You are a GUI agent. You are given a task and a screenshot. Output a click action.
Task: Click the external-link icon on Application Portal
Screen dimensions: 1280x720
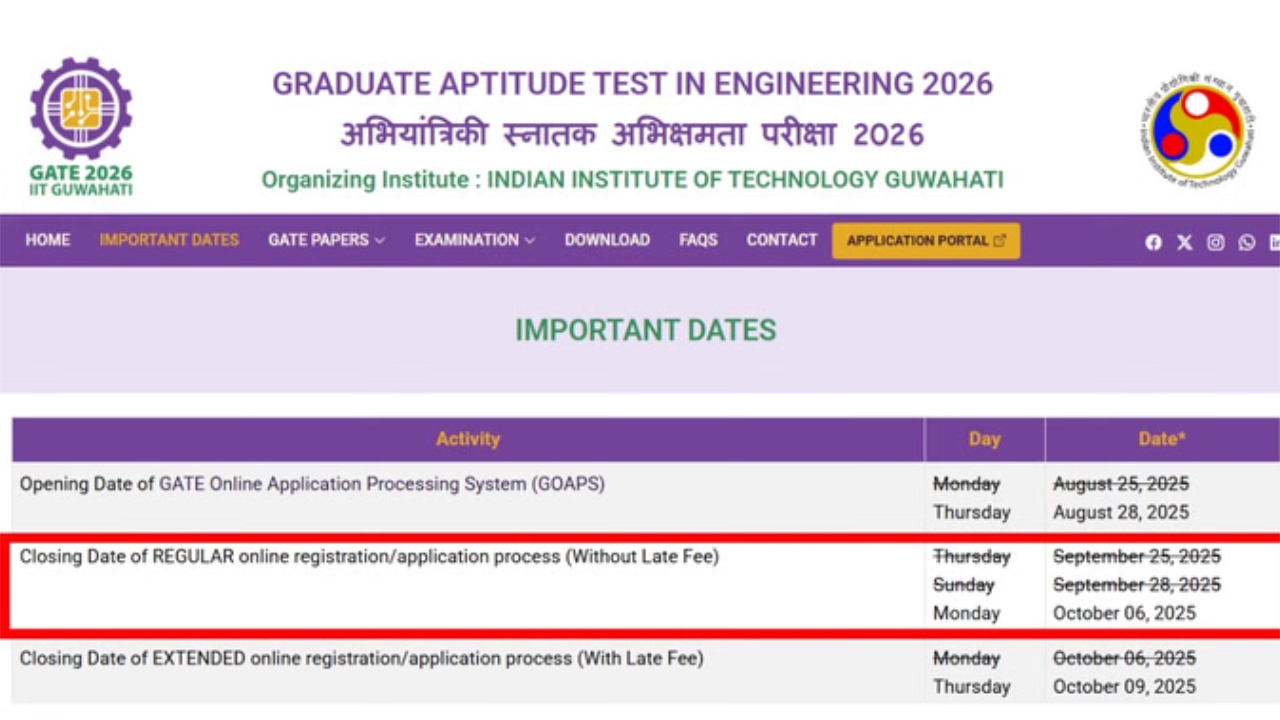coord(999,240)
